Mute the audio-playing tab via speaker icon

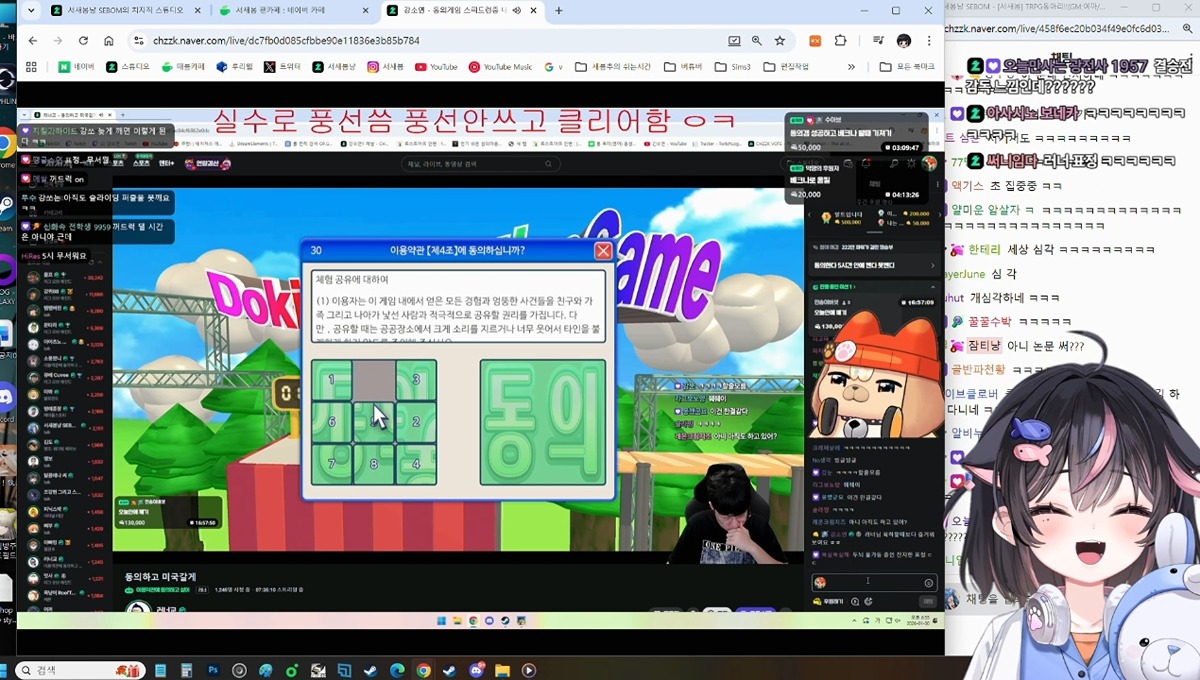coord(516,11)
